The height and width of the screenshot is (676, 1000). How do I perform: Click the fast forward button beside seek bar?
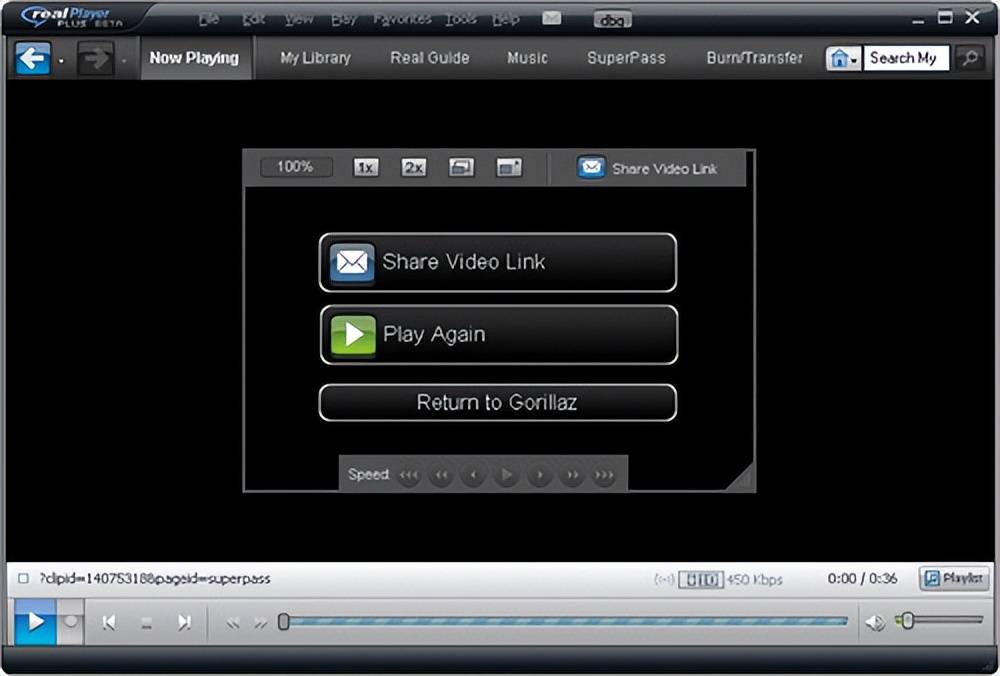point(260,623)
